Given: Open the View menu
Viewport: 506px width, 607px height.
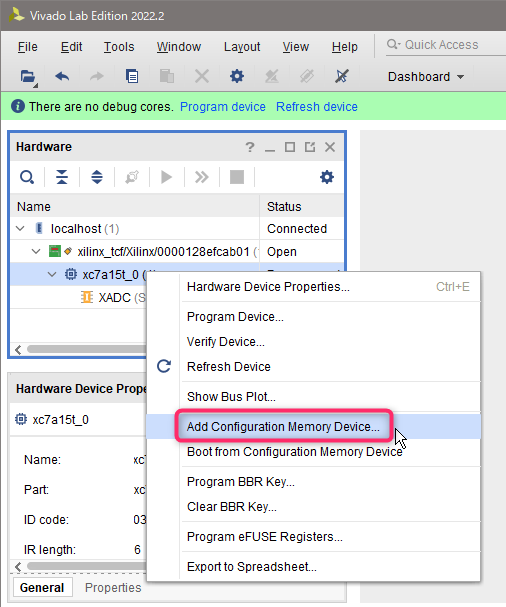Looking at the screenshot, I should tap(296, 47).
